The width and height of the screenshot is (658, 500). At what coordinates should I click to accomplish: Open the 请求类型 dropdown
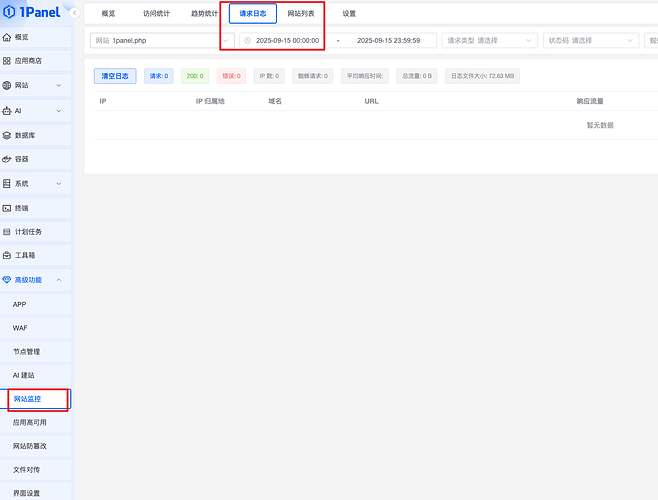(x=488, y=41)
